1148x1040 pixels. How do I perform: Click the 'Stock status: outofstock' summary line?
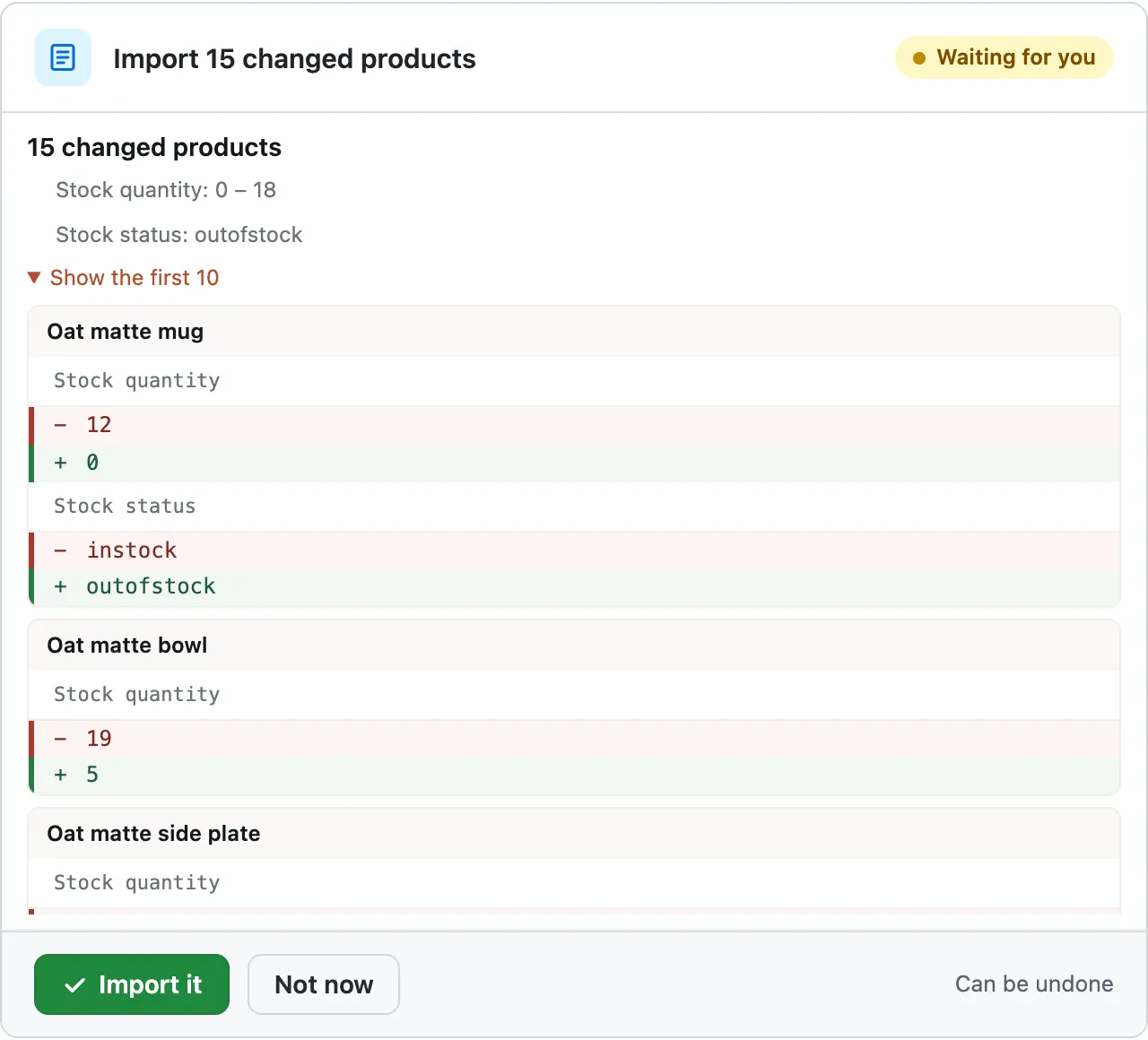coord(179,235)
